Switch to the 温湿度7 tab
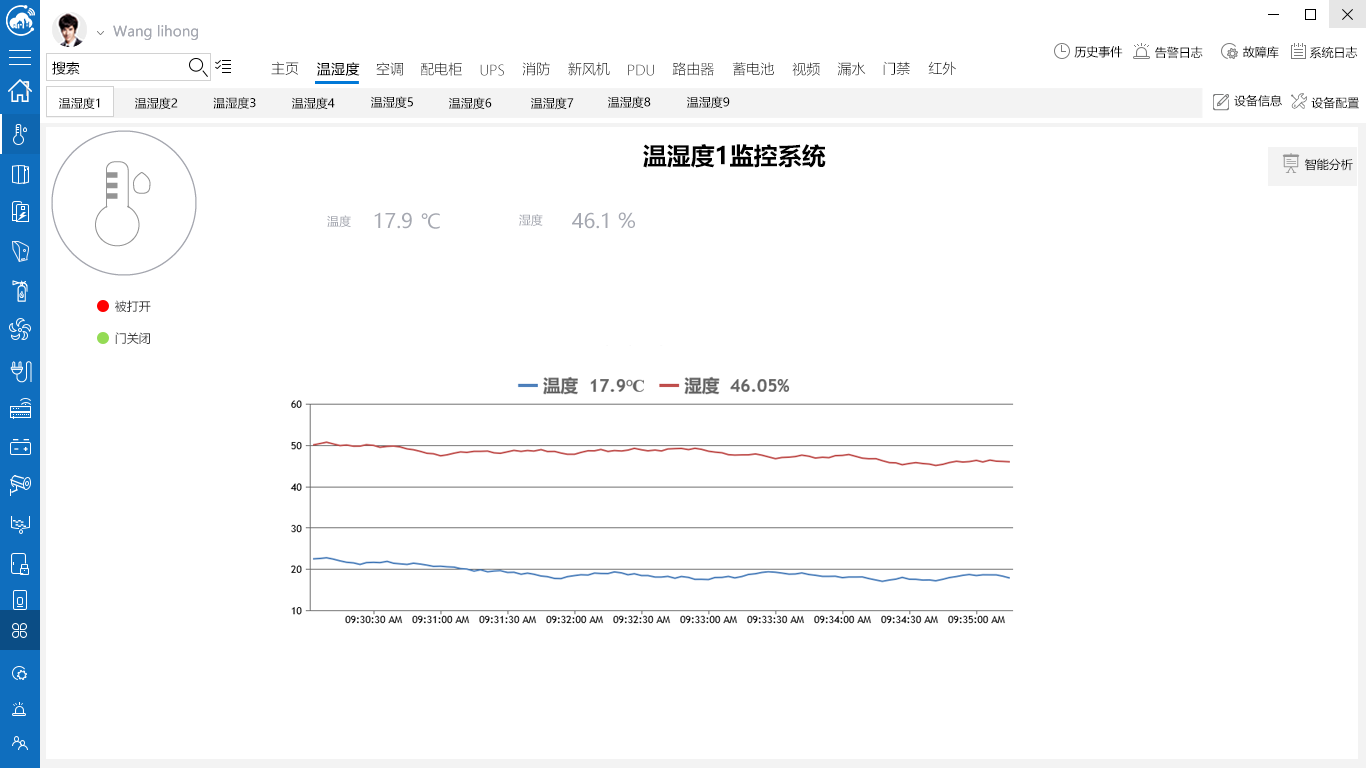This screenshot has height=768, width=1366. (552, 102)
